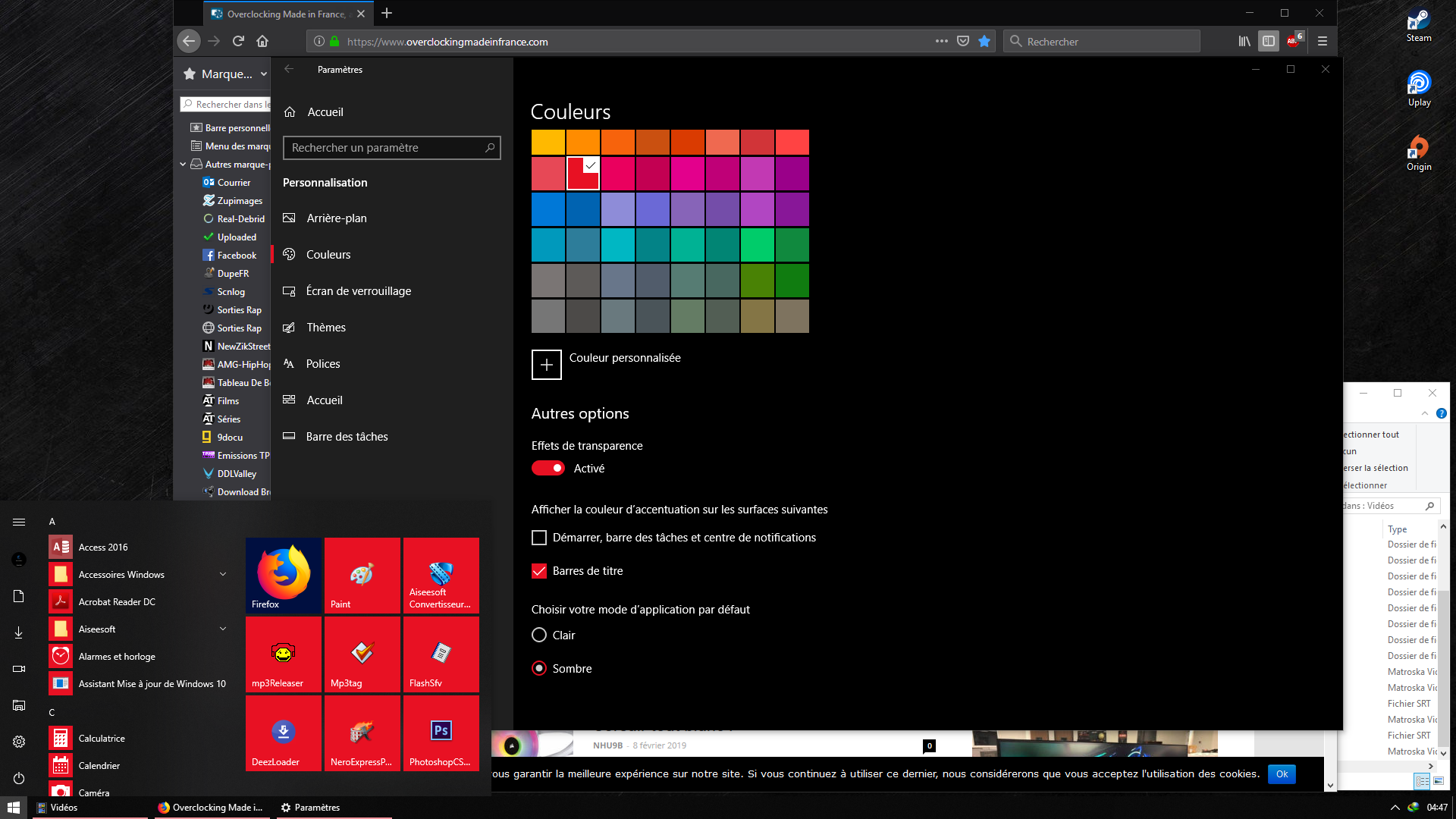Select the Clair mode radio button
Image resolution: width=1456 pixels, height=819 pixels.
[x=539, y=635]
